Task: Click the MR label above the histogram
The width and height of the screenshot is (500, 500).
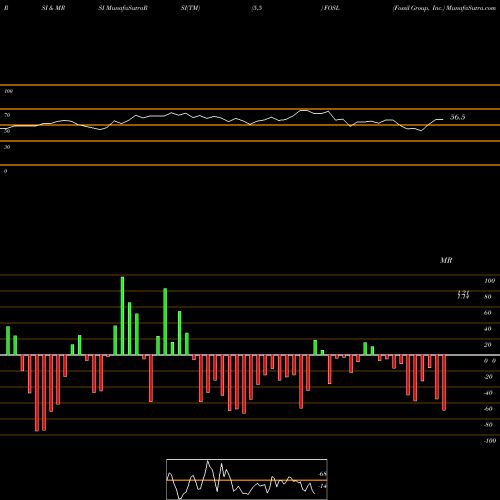Action: [446, 260]
